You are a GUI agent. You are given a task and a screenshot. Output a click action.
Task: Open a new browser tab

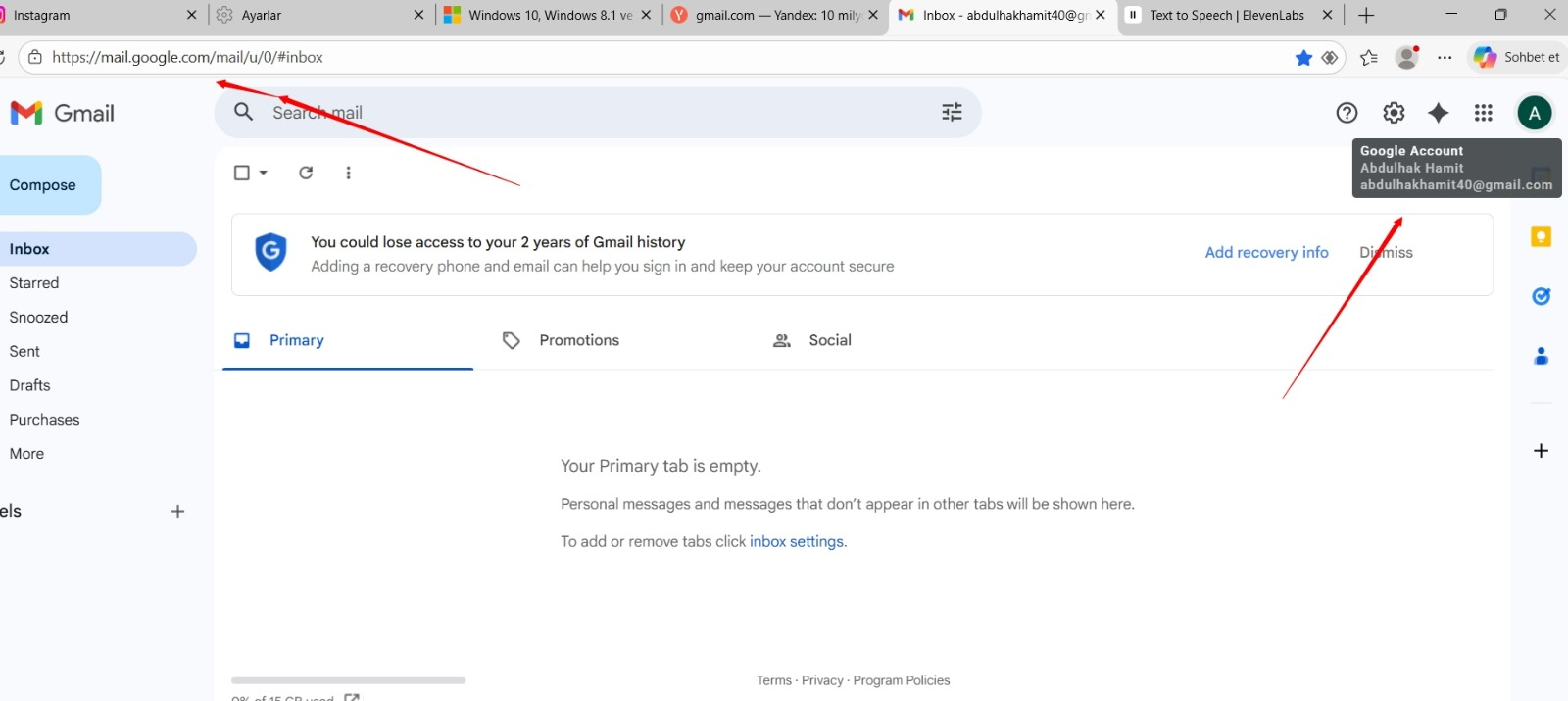tap(1366, 15)
